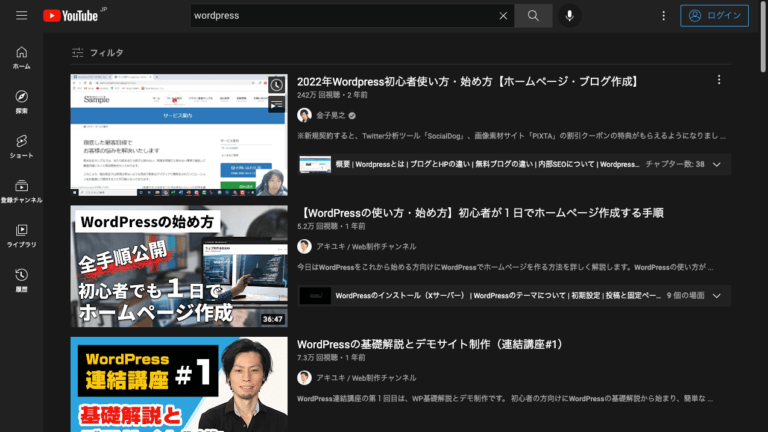This screenshot has width=768, height=432.
Task: Click the Watch Later clock icon on first thumbnail
Action: 277,85
